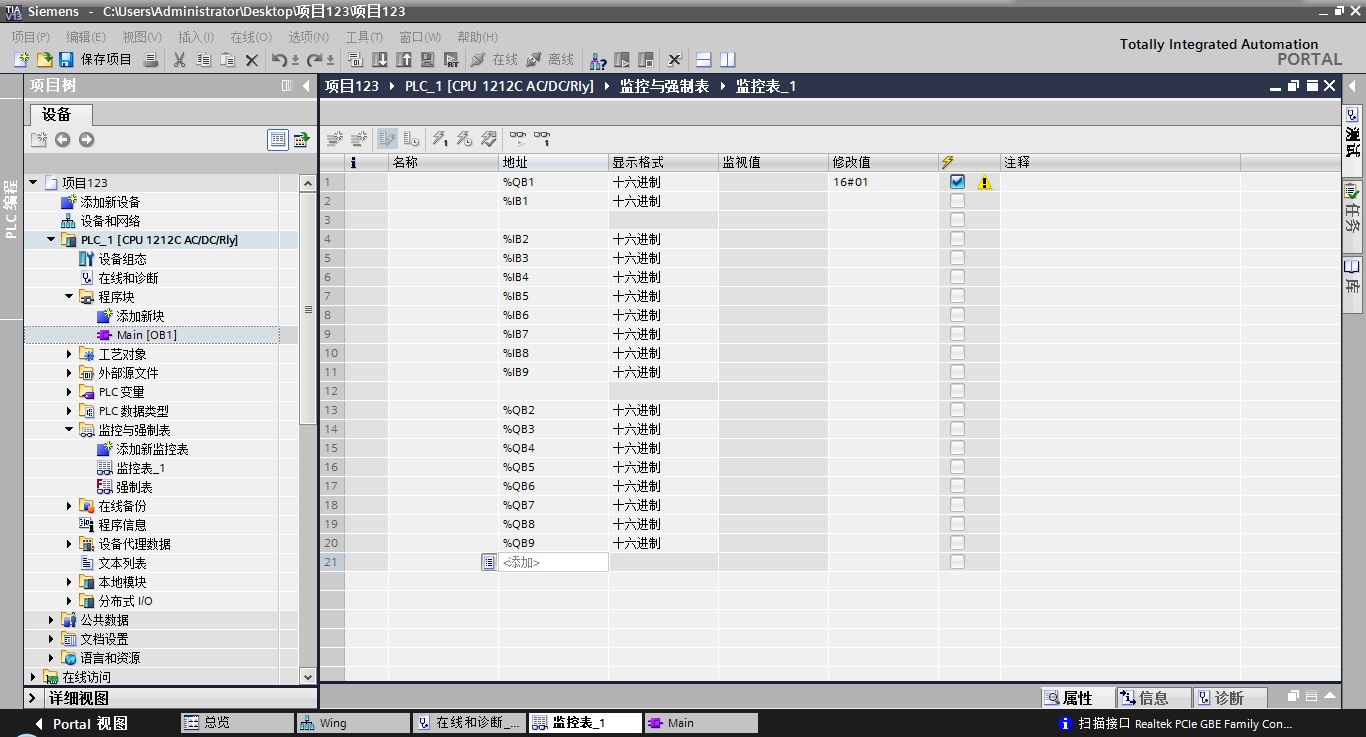Check the modify checkbox for %QB9 row
The image size is (1366, 737).
click(x=958, y=543)
